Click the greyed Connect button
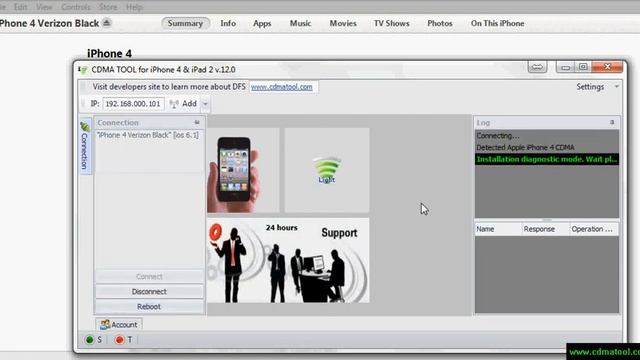Viewport: 640px width, 360px height. point(149,276)
